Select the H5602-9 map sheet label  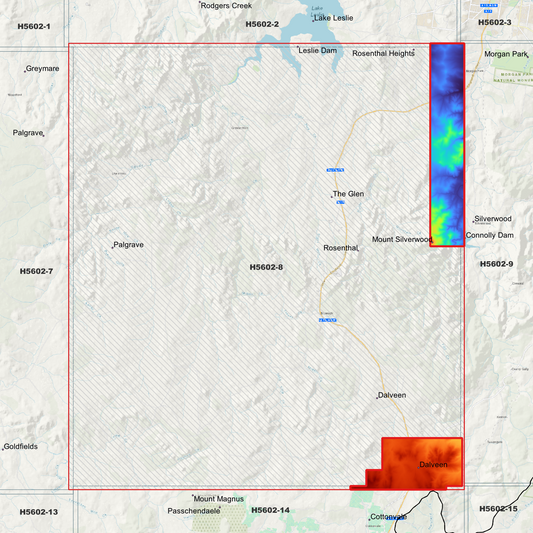click(x=496, y=264)
